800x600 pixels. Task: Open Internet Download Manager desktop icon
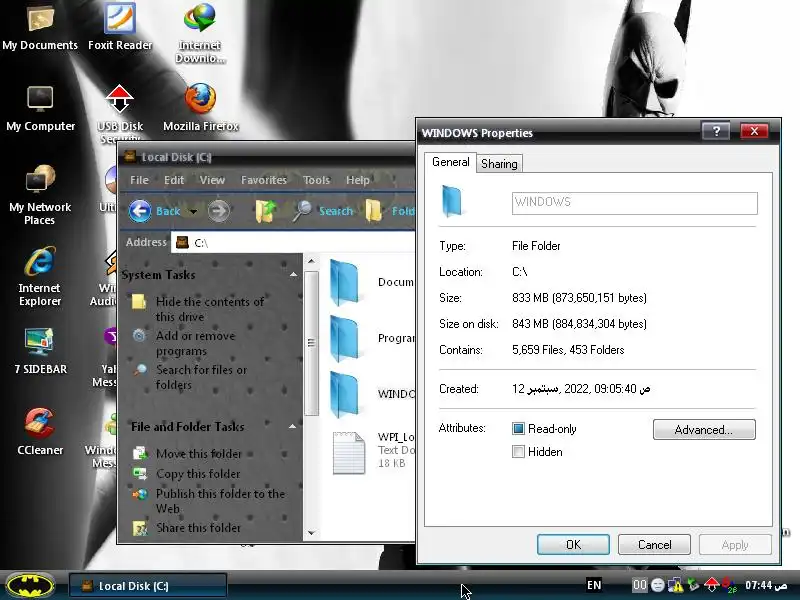point(200,33)
